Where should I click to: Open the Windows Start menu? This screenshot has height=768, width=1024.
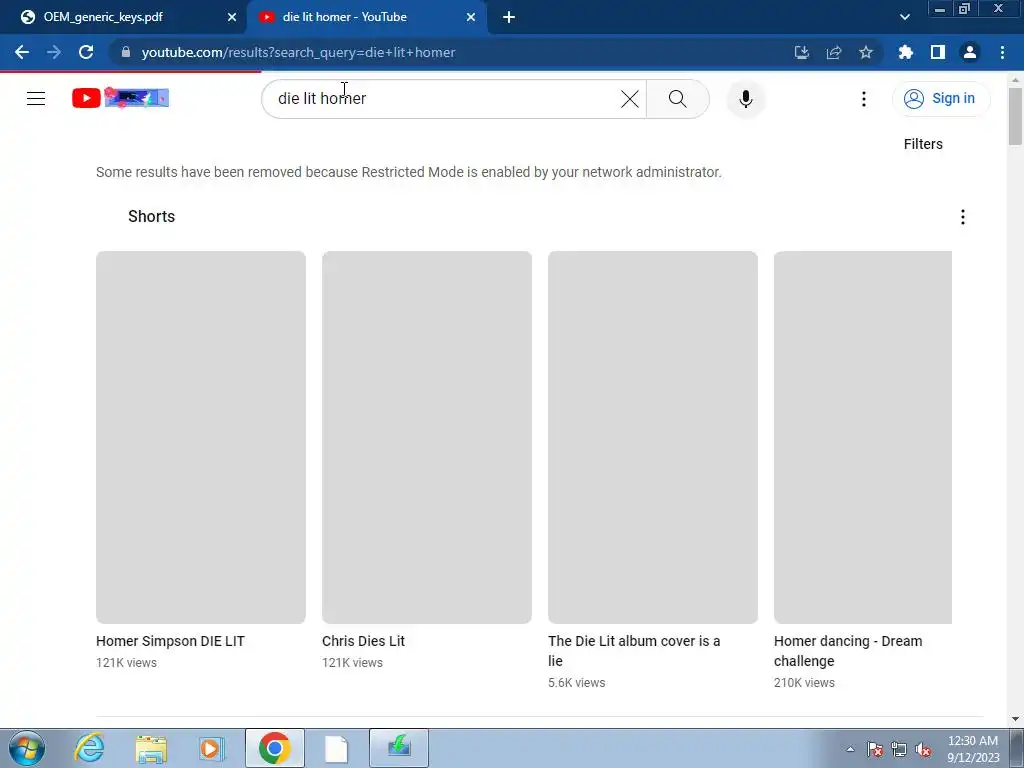coord(26,748)
